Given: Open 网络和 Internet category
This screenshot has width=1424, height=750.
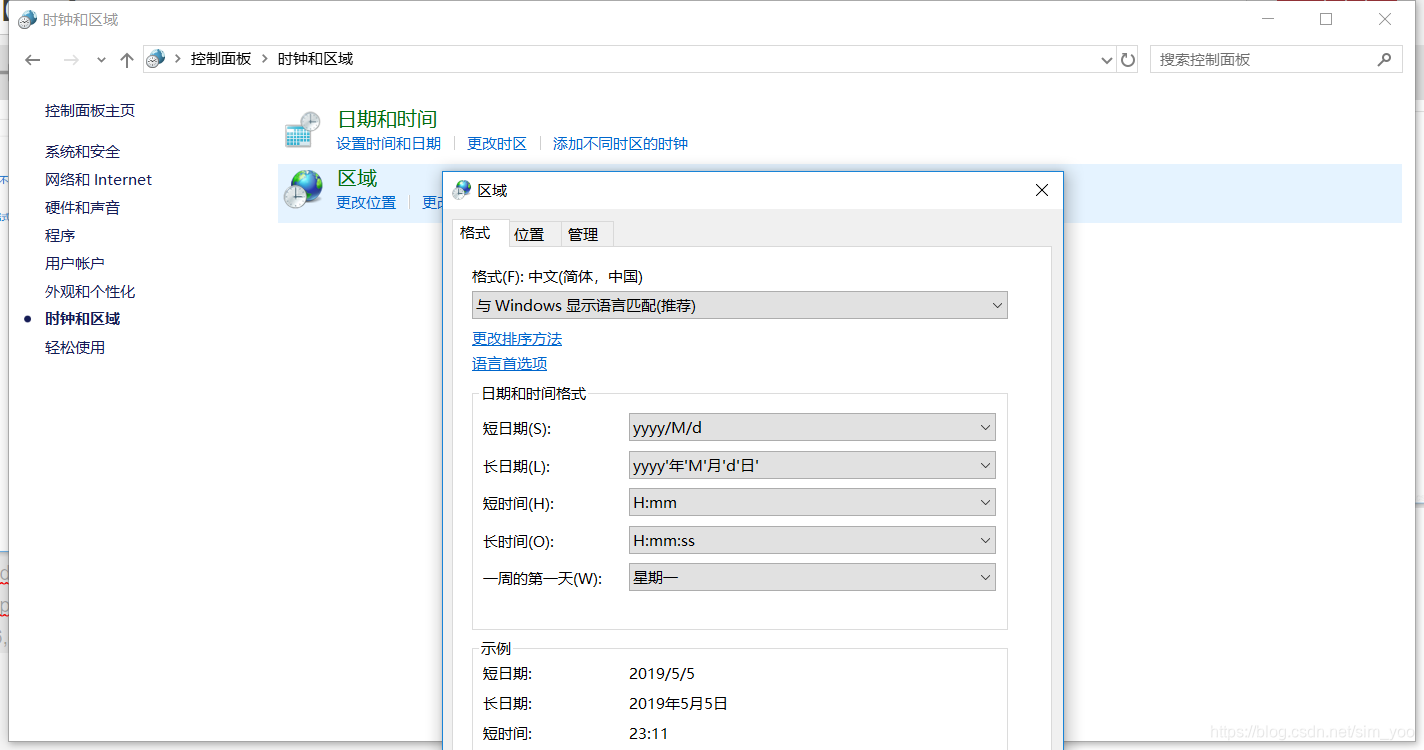Looking at the screenshot, I should pos(98,180).
